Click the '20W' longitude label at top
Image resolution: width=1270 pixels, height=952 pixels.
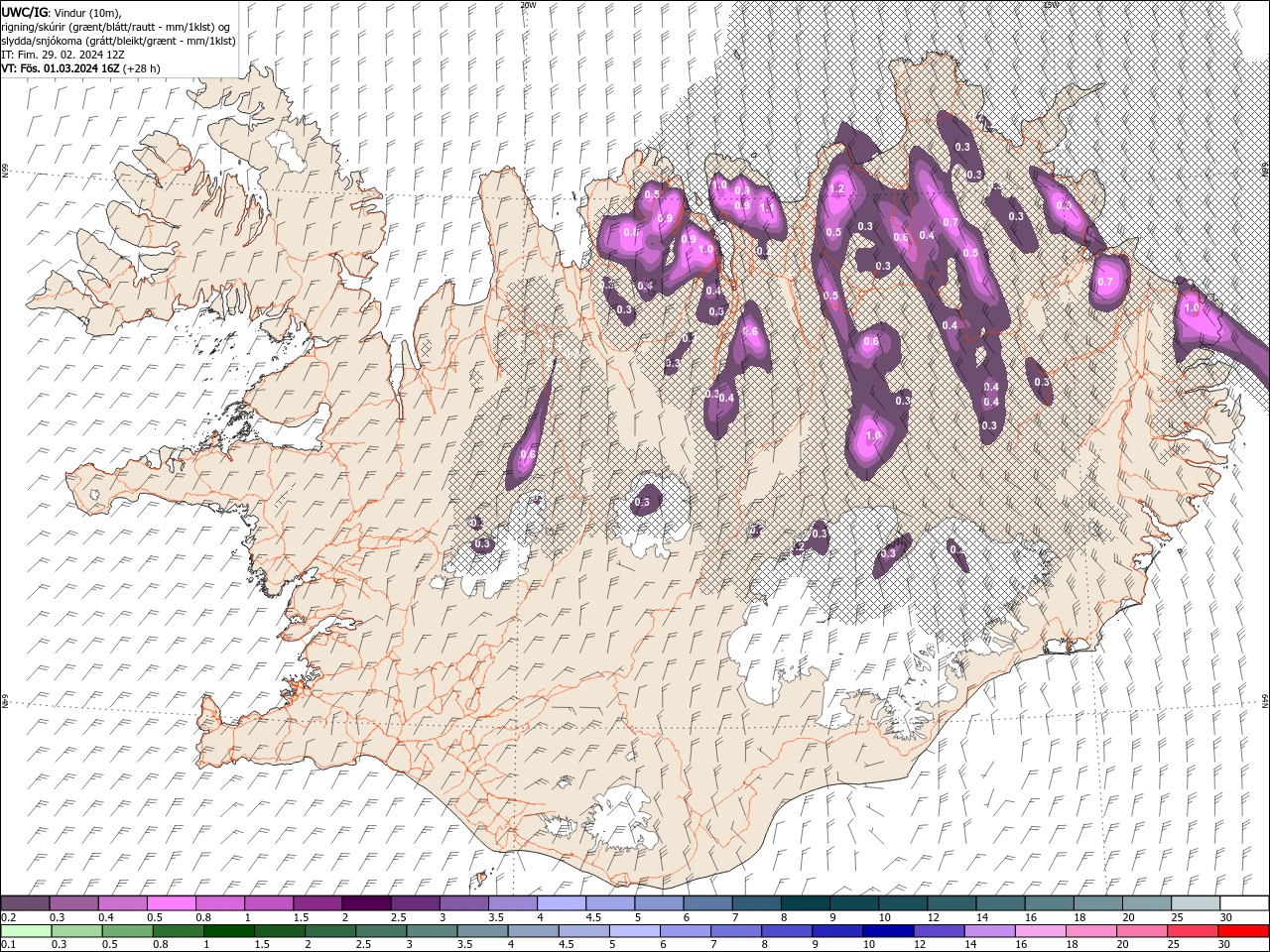point(528,5)
